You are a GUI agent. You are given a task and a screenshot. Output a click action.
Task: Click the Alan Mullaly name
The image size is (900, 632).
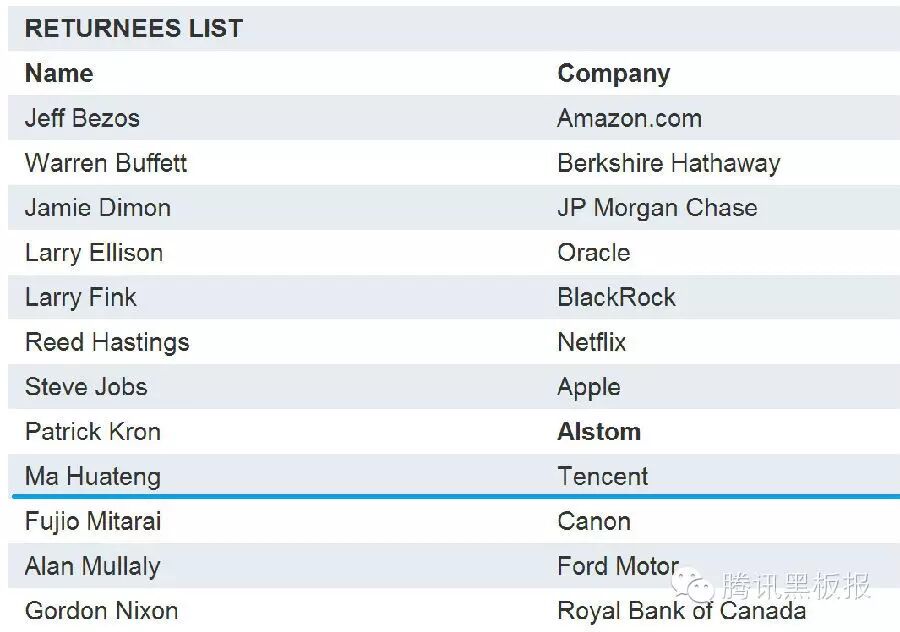point(92,566)
